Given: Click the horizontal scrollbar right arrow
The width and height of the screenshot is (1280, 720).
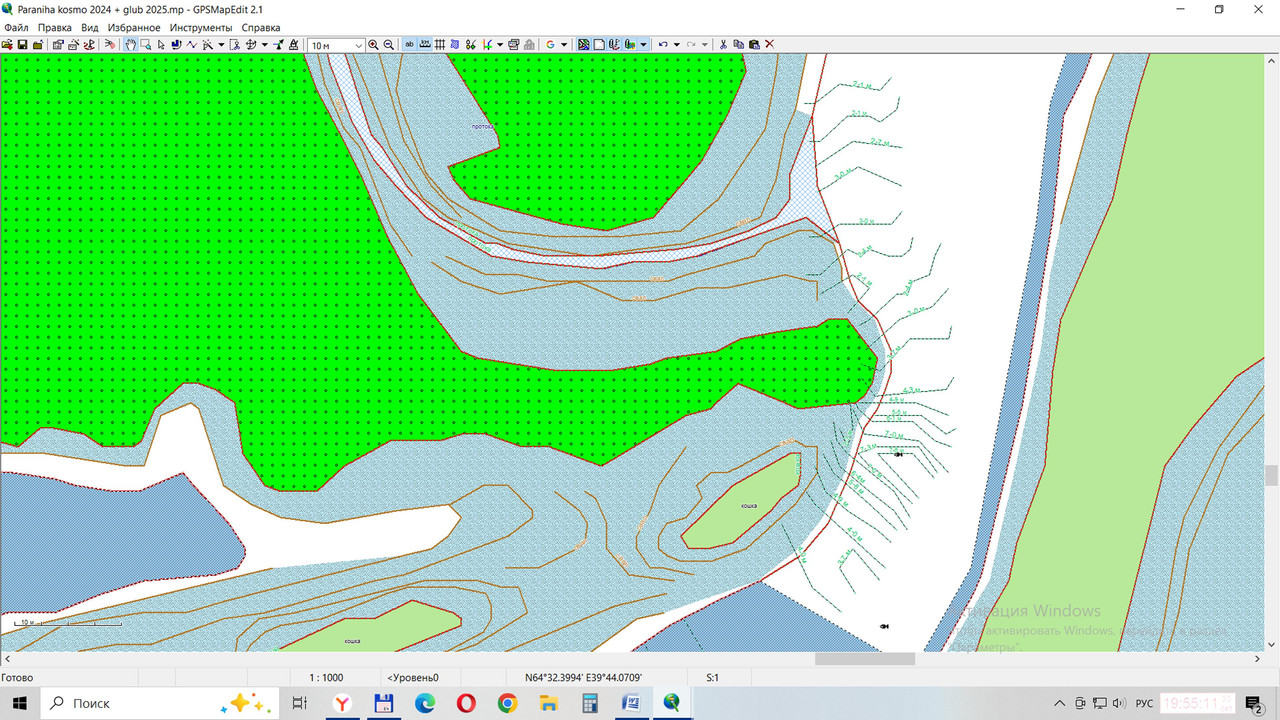Looking at the screenshot, I should [x=1257, y=659].
